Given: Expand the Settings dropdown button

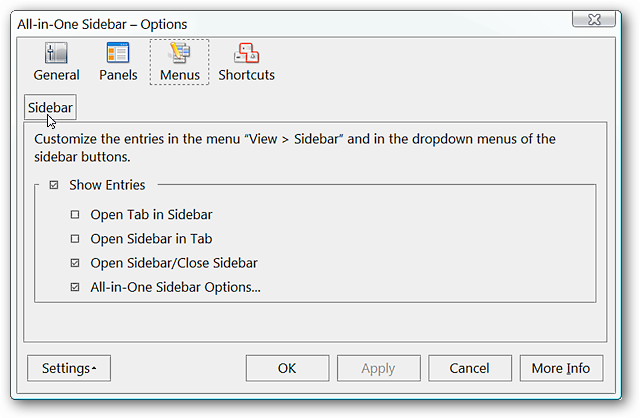Looking at the screenshot, I should click(x=69, y=368).
